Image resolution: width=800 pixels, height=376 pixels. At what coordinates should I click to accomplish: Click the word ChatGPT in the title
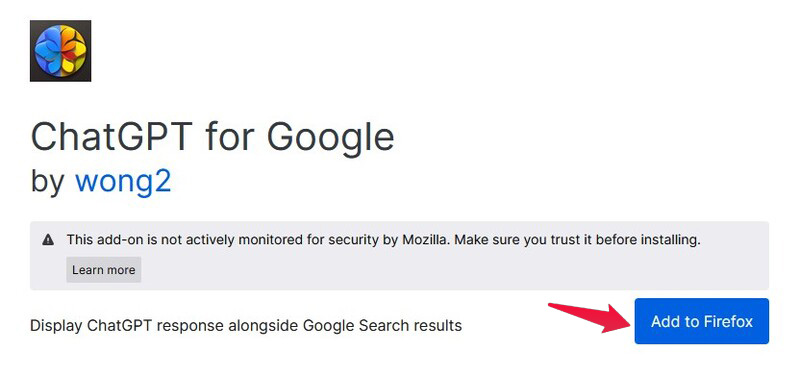pos(112,137)
